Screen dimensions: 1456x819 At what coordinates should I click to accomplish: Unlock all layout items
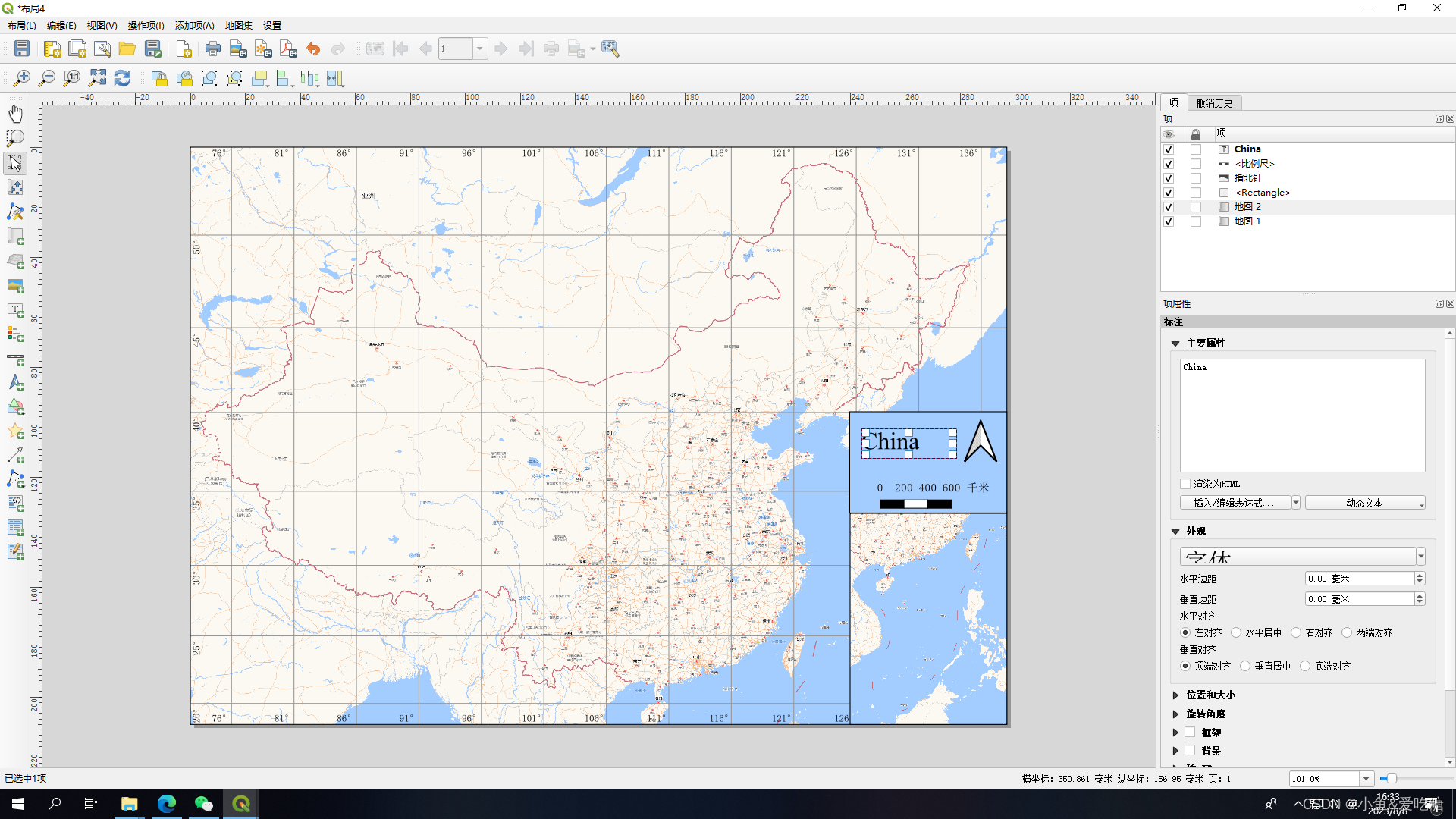(184, 78)
